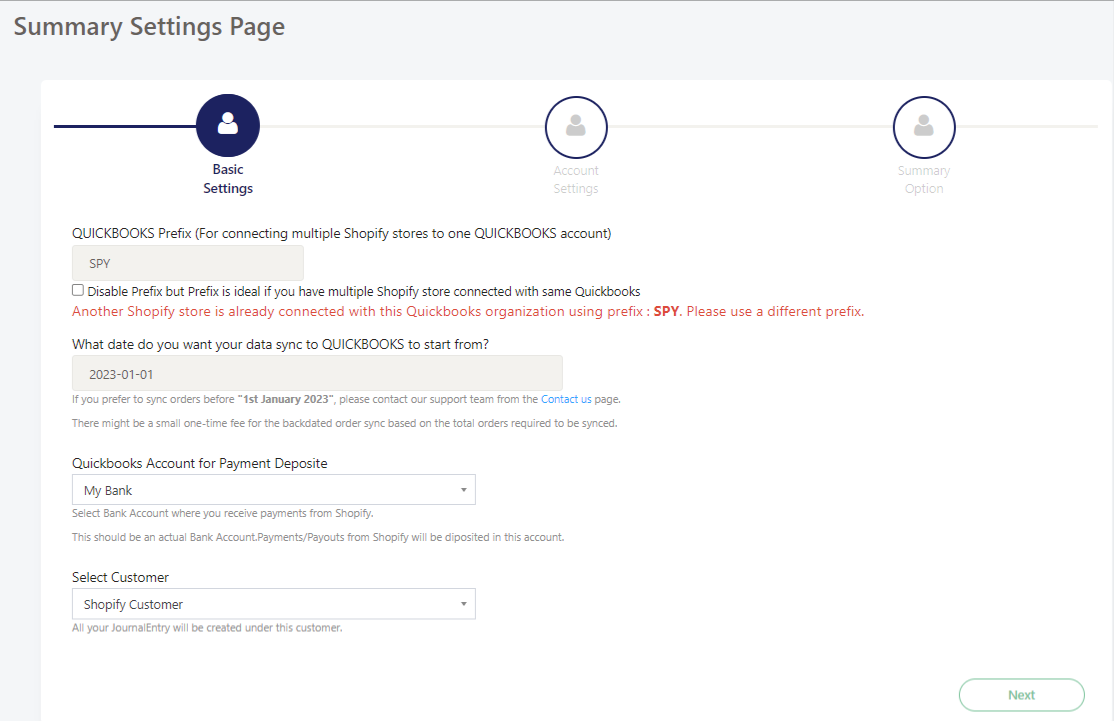Click the red prefix already connected warning
The image size is (1114, 721).
click(468, 311)
